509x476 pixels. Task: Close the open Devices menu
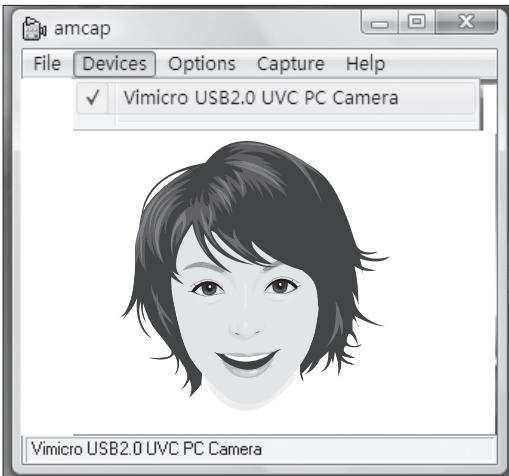[x=114, y=64]
